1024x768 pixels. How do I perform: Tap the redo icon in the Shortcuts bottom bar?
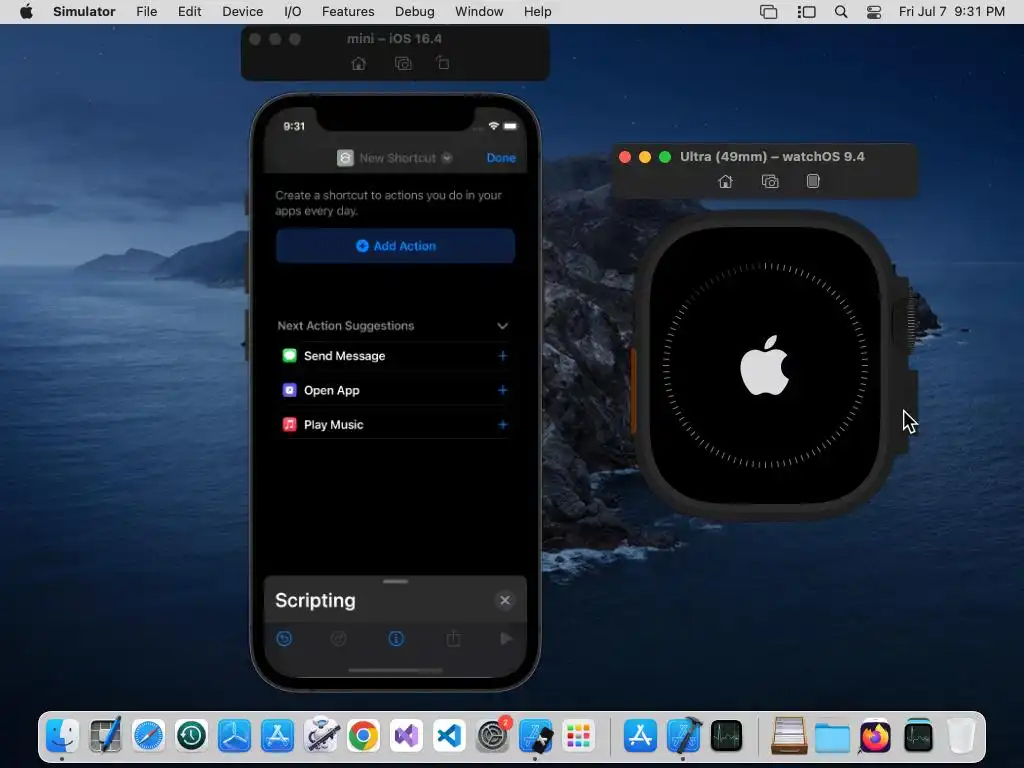click(338, 639)
